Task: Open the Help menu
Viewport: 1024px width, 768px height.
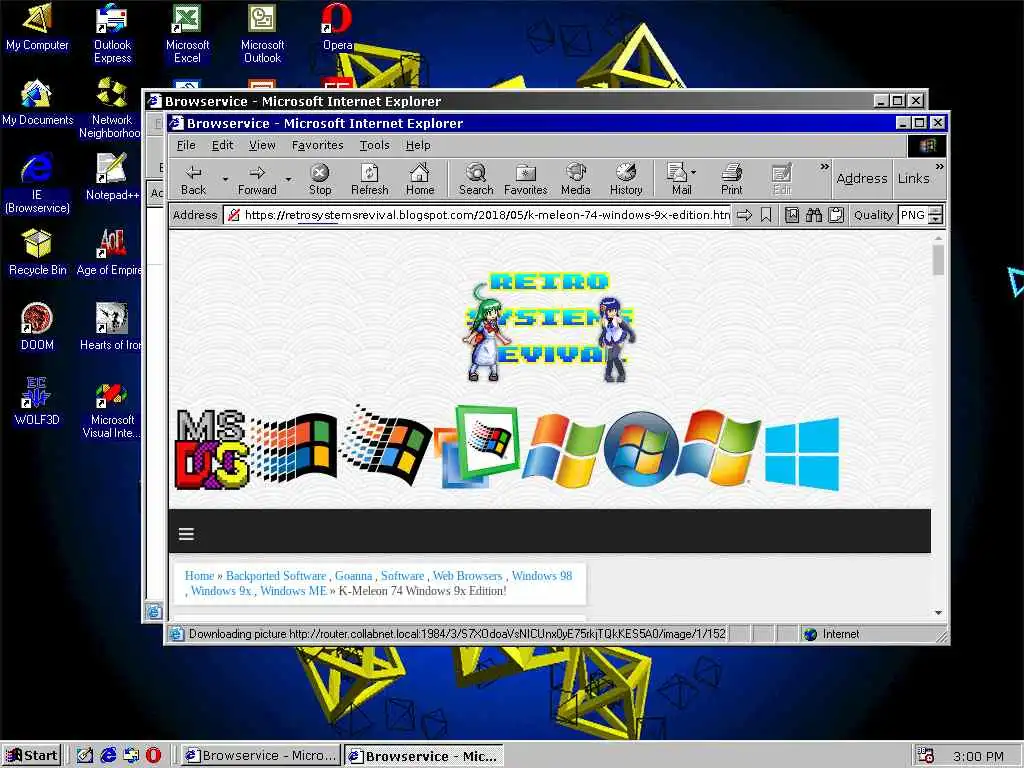Action: (x=418, y=145)
